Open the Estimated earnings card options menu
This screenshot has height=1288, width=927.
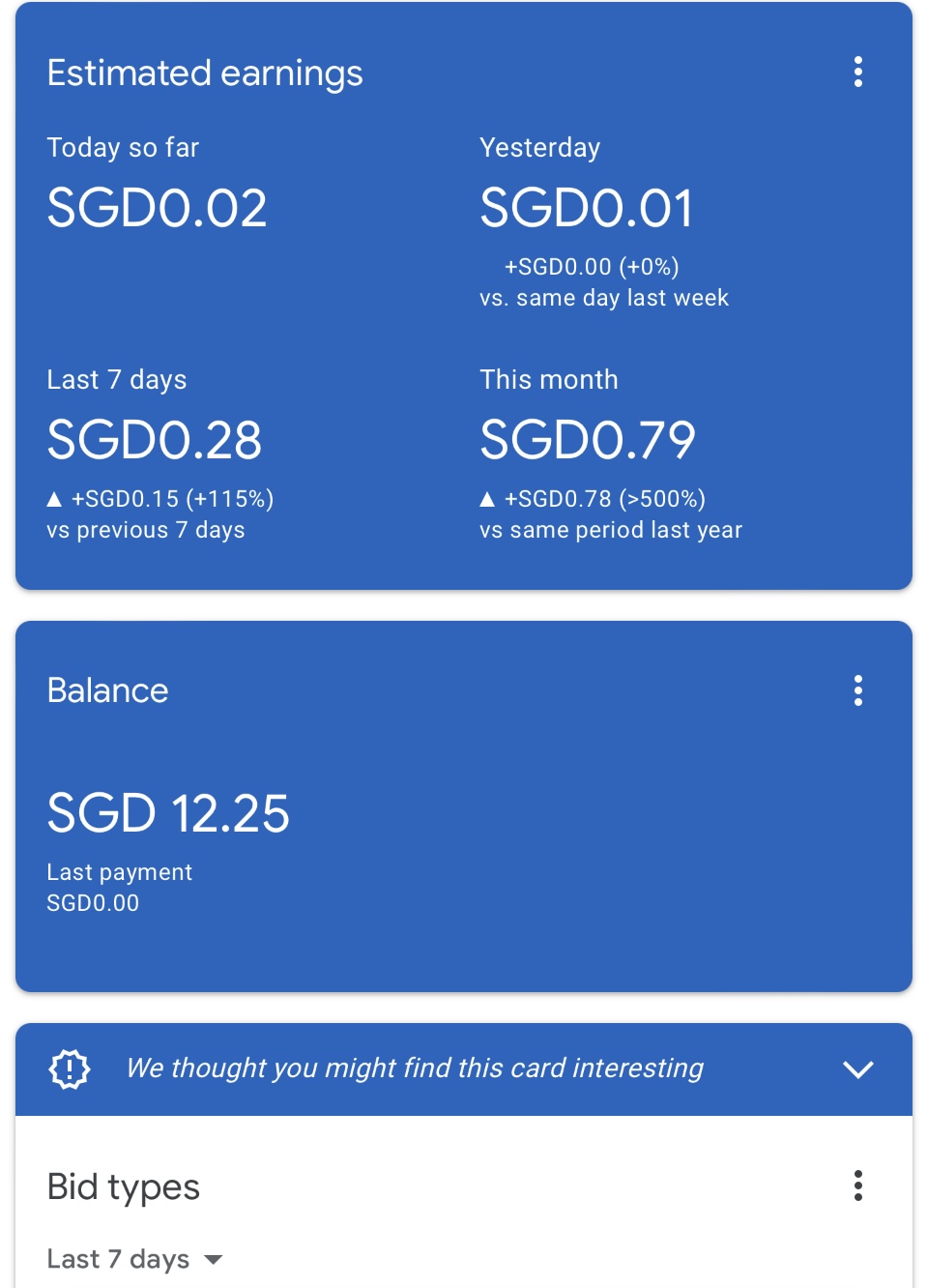coord(857,73)
